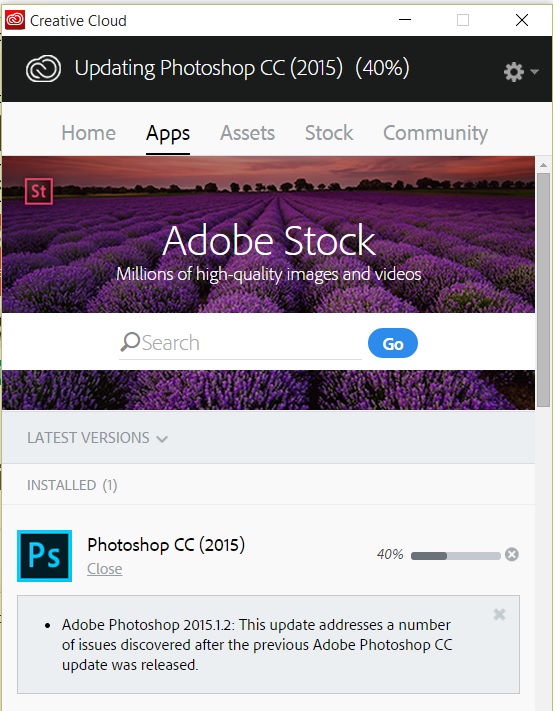Click the vertical scrollbar thumb
This screenshot has width=560, height=711.
[543, 289]
